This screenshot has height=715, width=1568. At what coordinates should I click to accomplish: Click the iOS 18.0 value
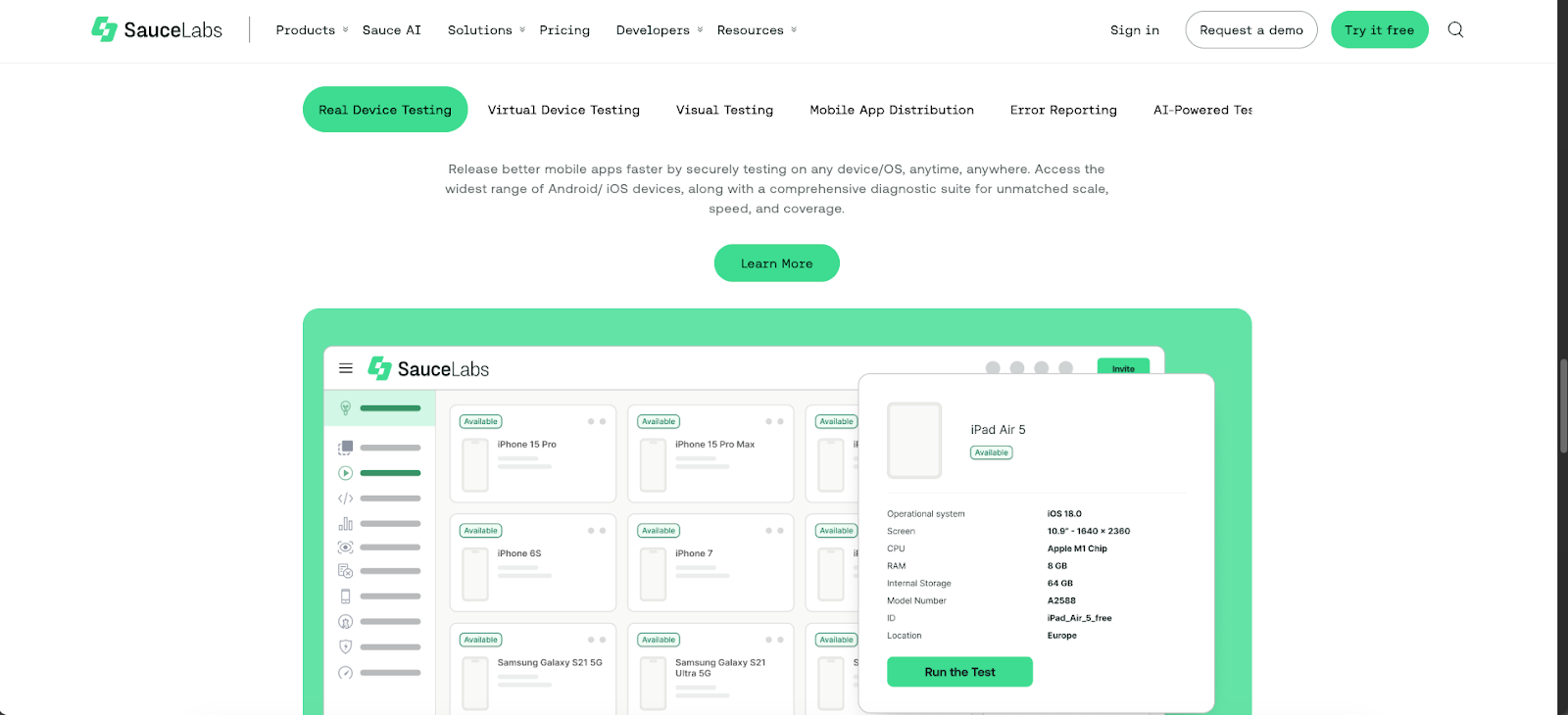pos(1064,513)
